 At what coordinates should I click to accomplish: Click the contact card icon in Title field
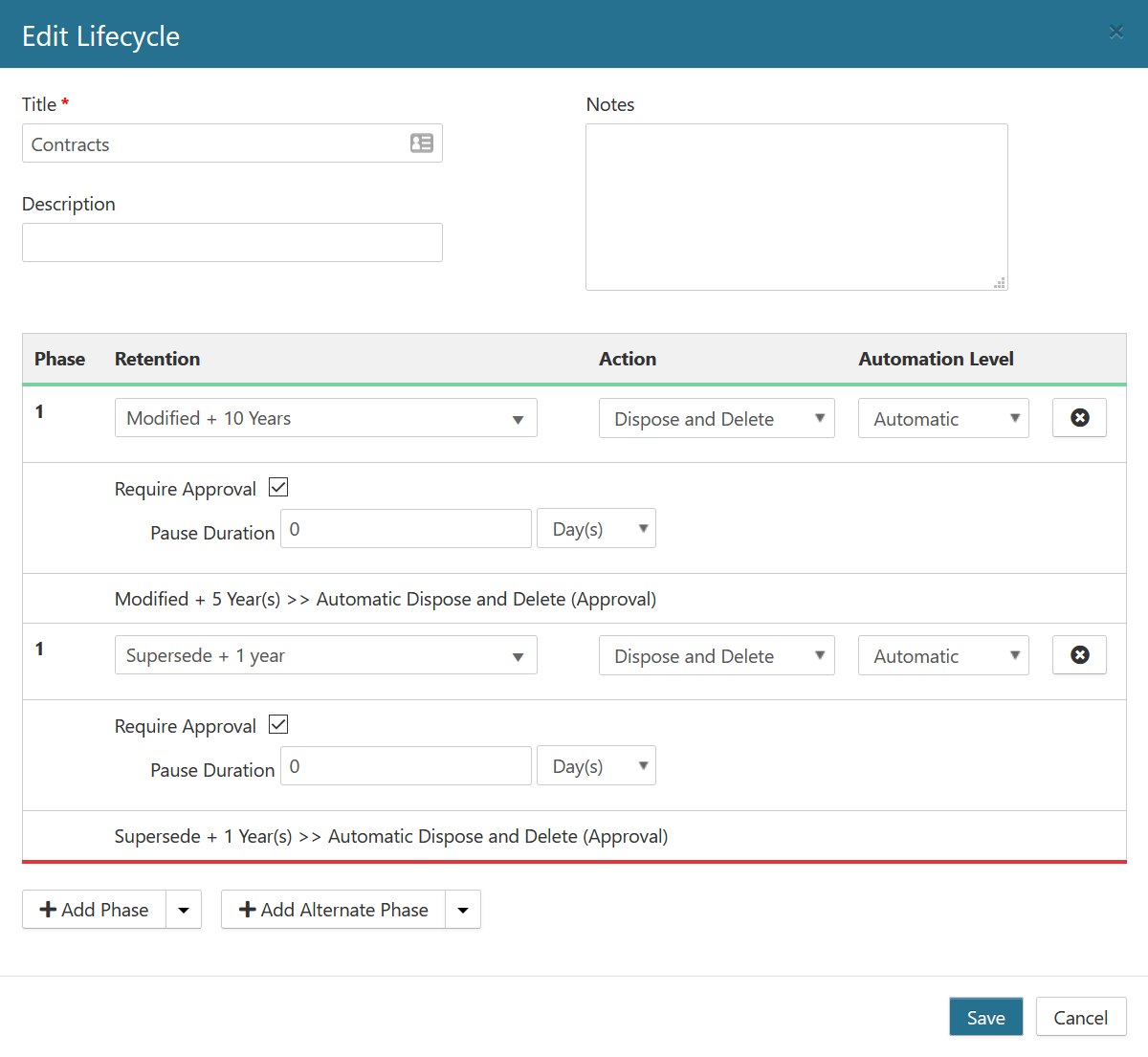(x=422, y=143)
